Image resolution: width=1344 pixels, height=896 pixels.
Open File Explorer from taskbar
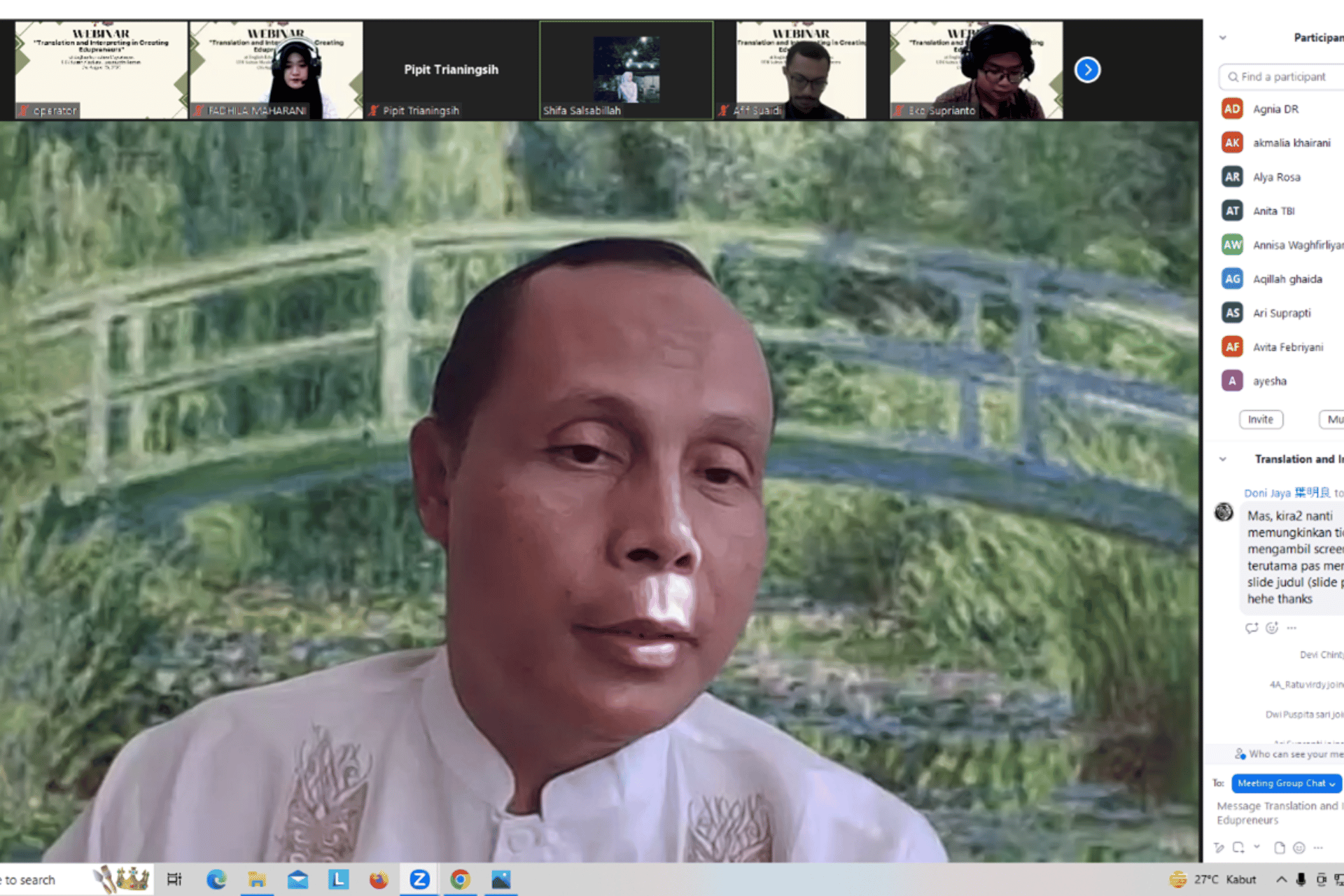[256, 879]
